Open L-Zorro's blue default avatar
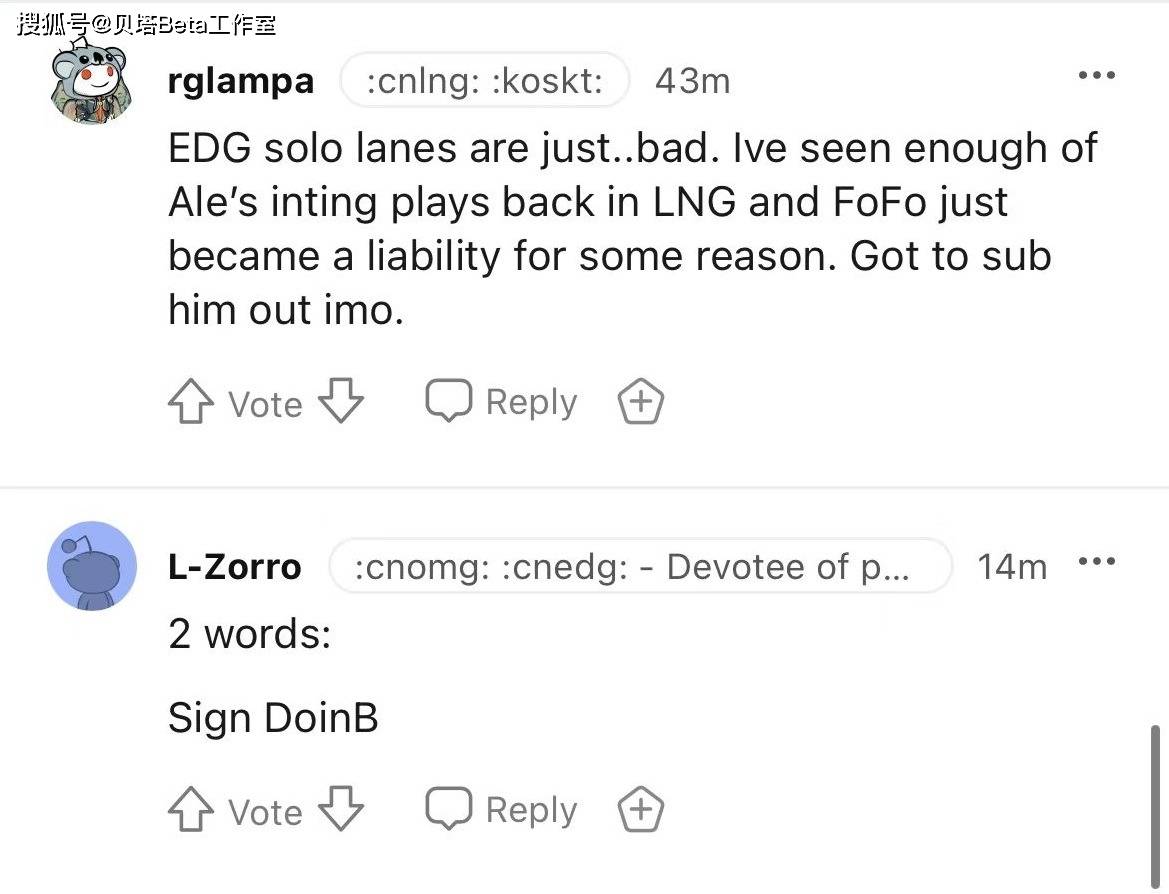This screenshot has height=894, width=1169. pos(92,566)
